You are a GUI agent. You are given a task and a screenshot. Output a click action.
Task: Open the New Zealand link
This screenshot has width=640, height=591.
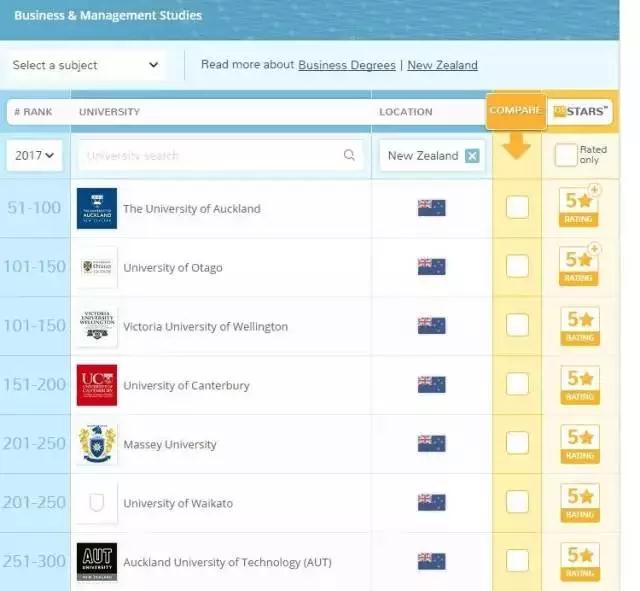[442, 65]
